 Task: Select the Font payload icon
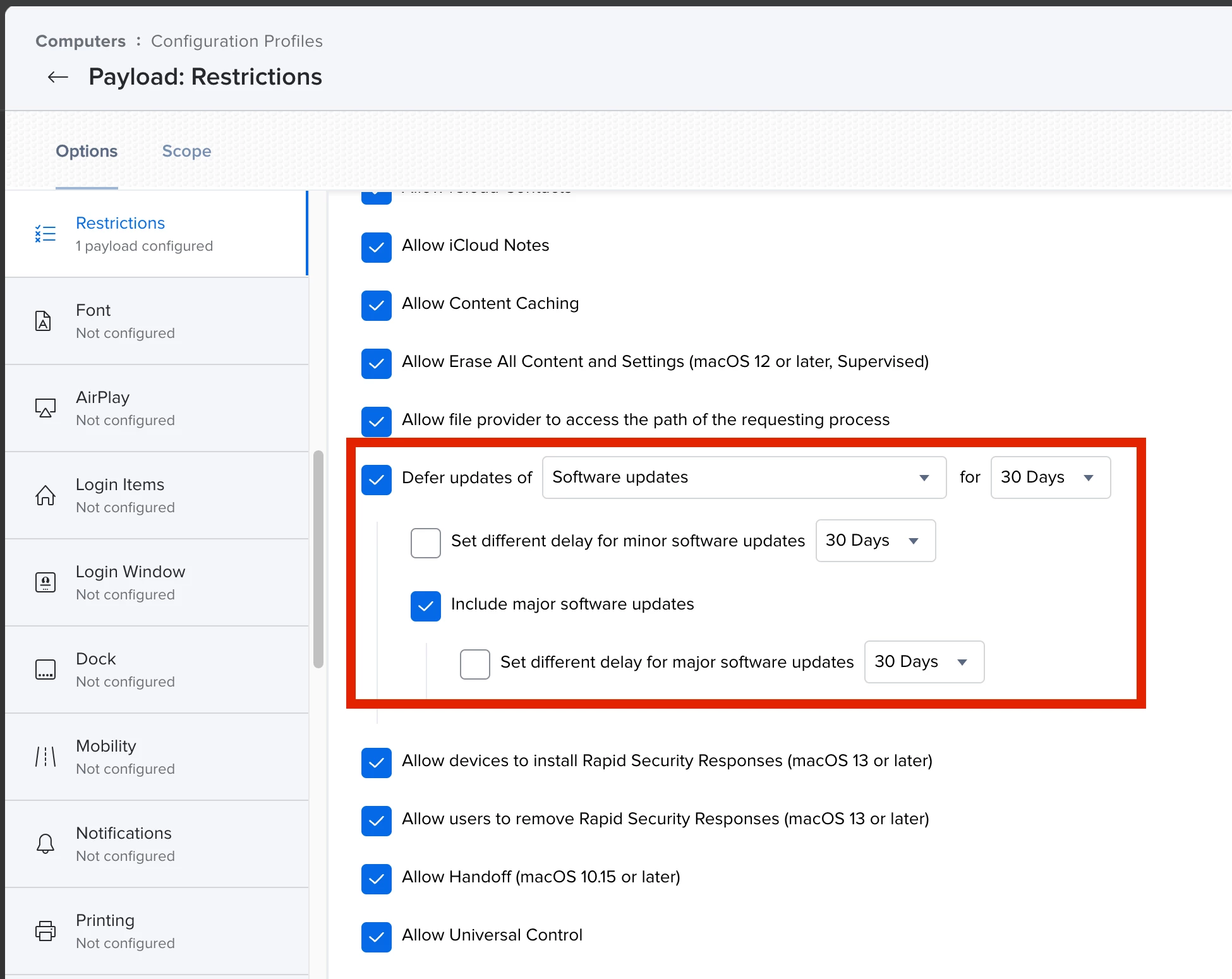pyautogui.click(x=44, y=321)
